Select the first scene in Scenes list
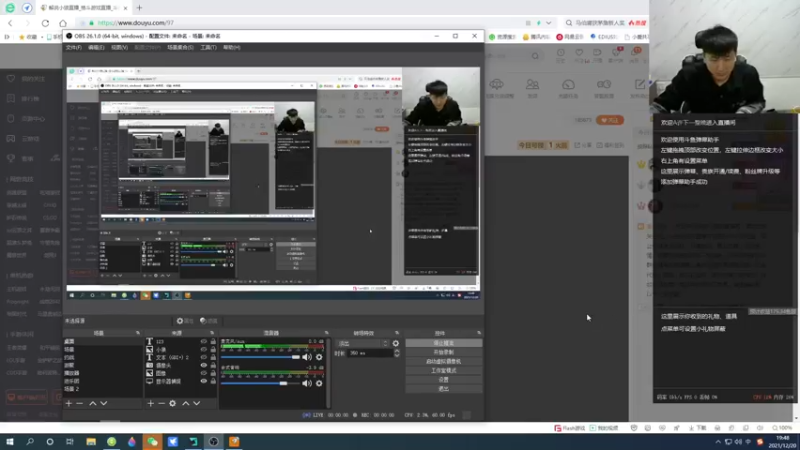Screen dimensions: 800x450 (x=103, y=341)
